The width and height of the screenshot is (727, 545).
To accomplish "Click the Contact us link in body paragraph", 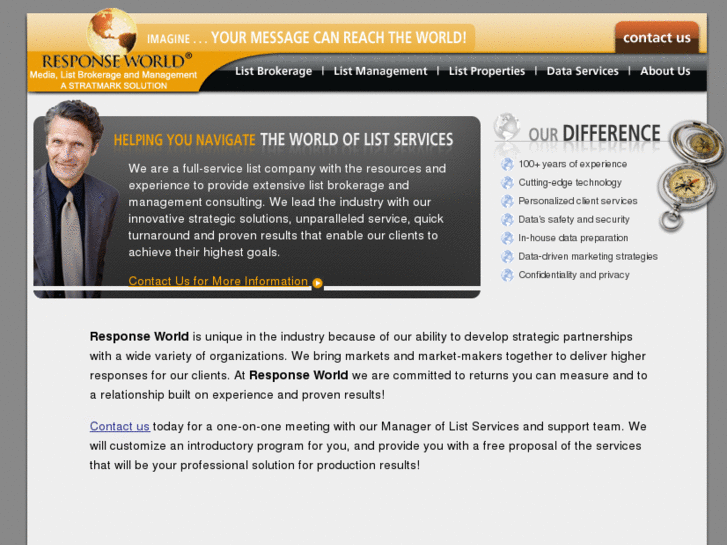I will tap(120, 426).
